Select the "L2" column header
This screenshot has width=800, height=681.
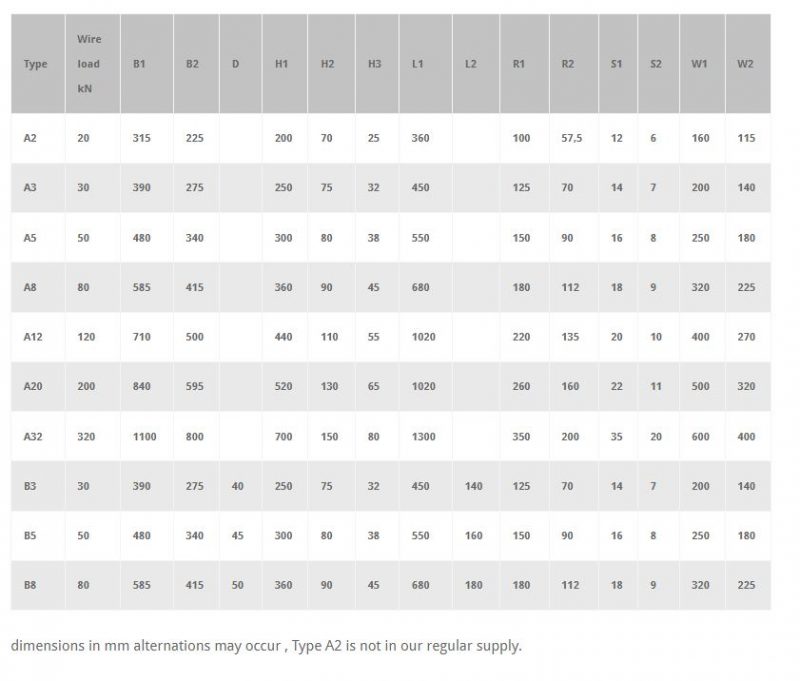471,64
